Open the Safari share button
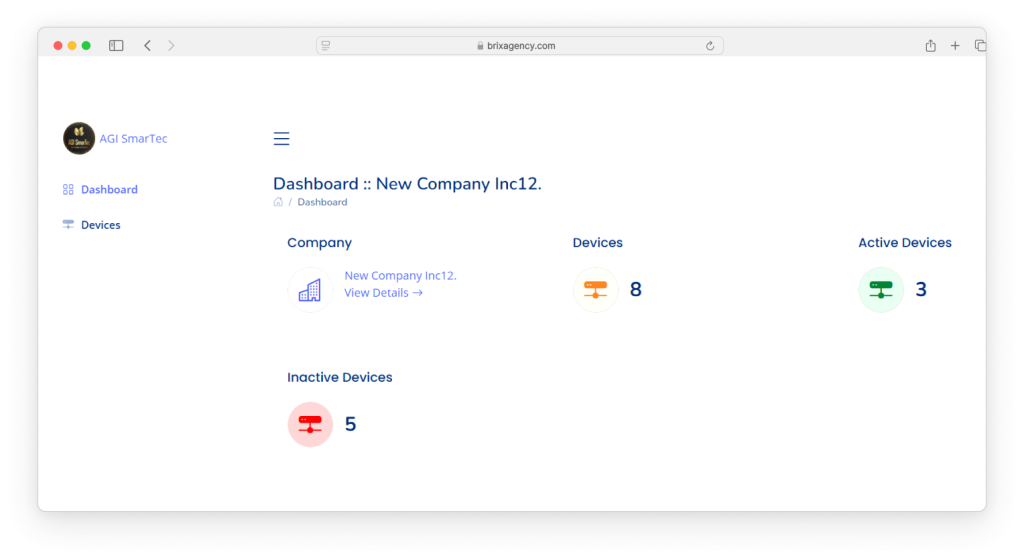Image resolution: width=1024 pixels, height=560 pixels. coord(931,45)
